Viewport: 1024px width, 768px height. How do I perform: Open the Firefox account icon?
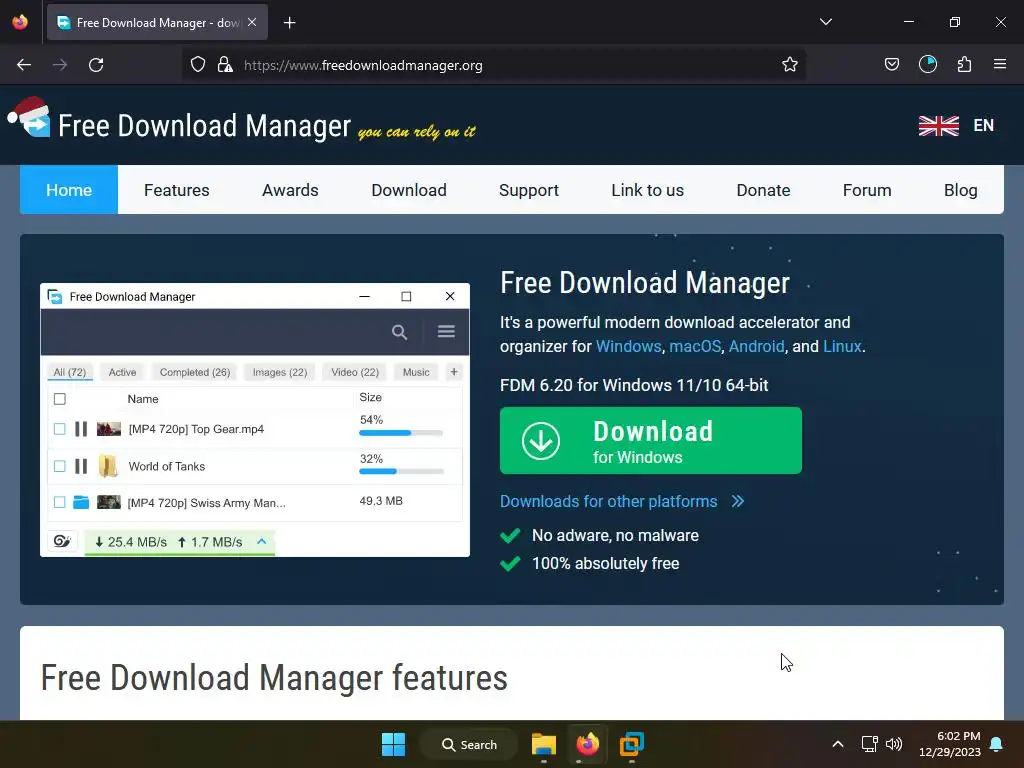928,65
